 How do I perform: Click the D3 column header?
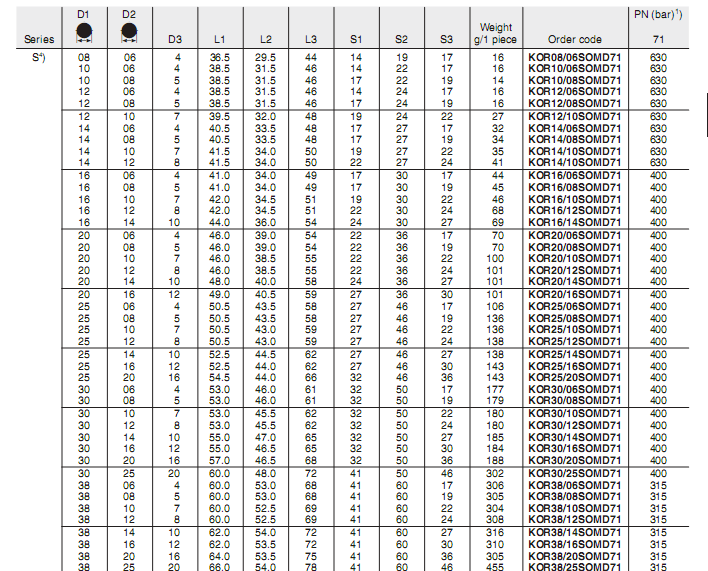click(175, 40)
